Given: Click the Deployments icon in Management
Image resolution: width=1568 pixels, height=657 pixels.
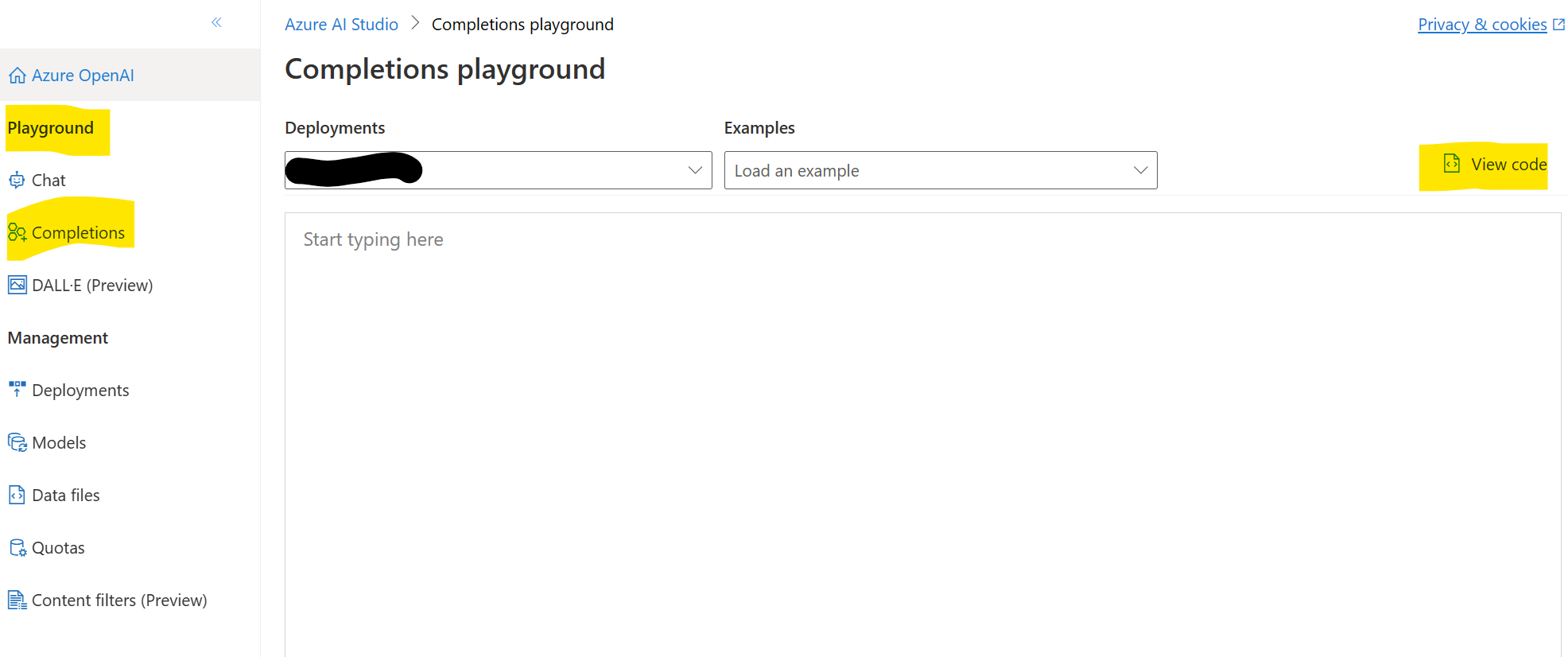Looking at the screenshot, I should coord(17,390).
